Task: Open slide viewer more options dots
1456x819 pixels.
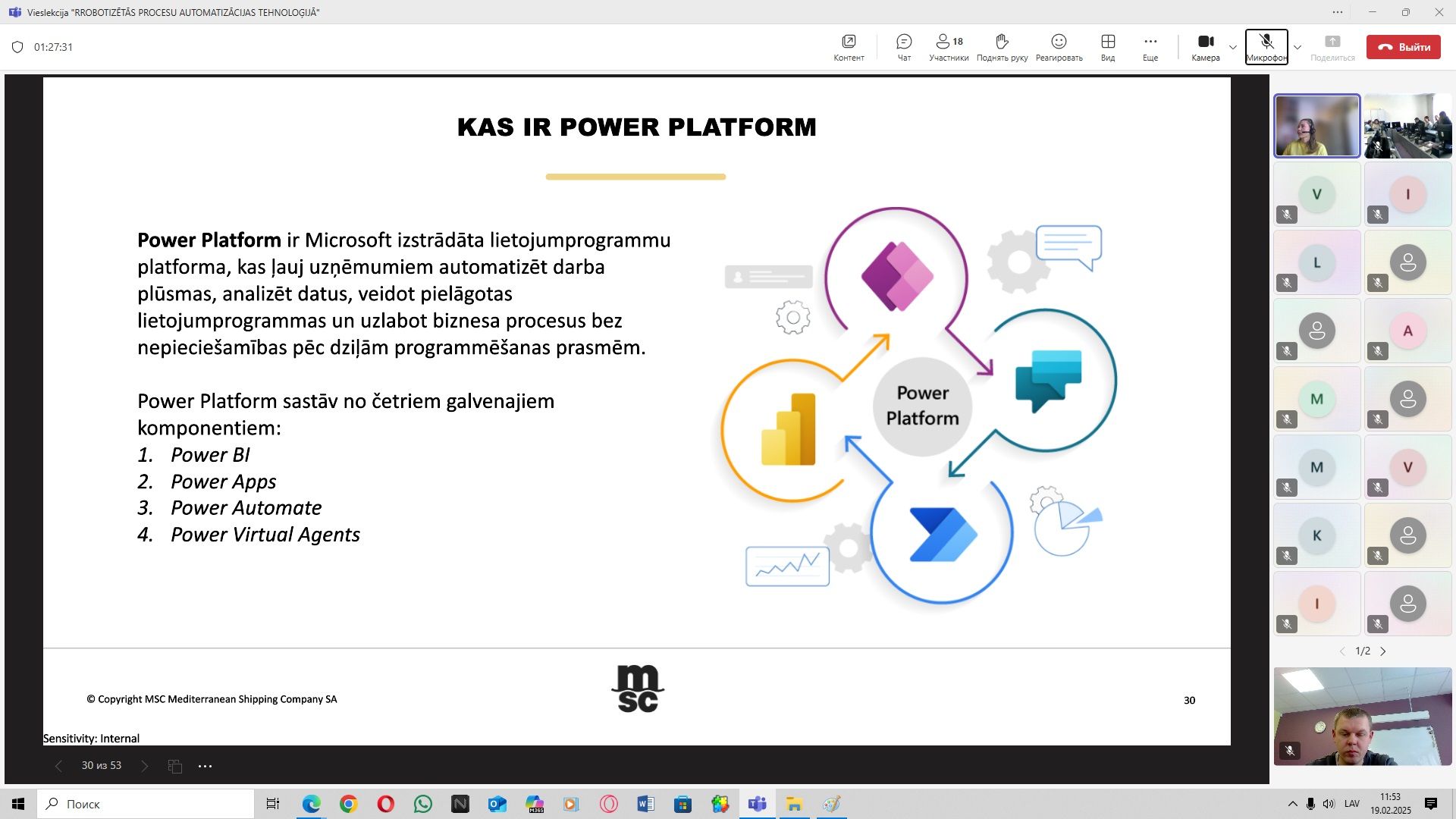Action: click(205, 766)
